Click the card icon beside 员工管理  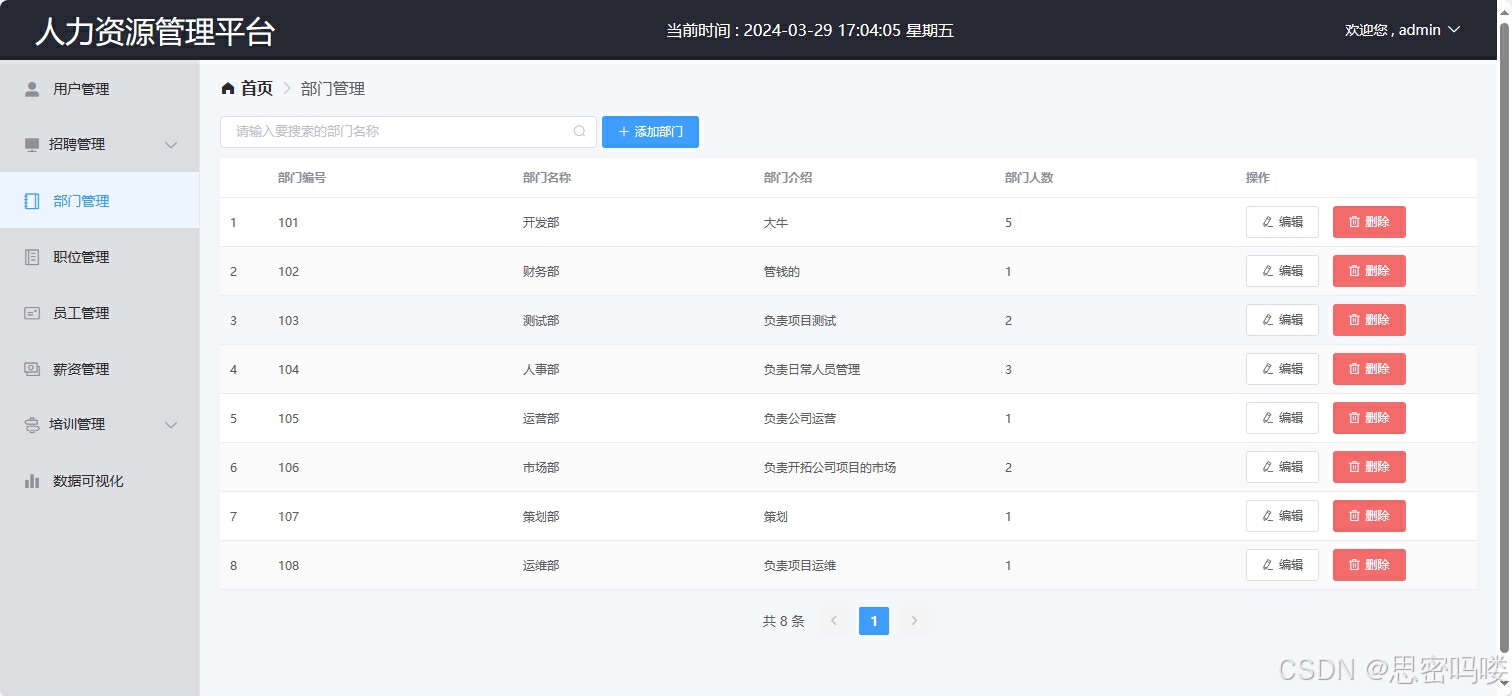coord(32,313)
